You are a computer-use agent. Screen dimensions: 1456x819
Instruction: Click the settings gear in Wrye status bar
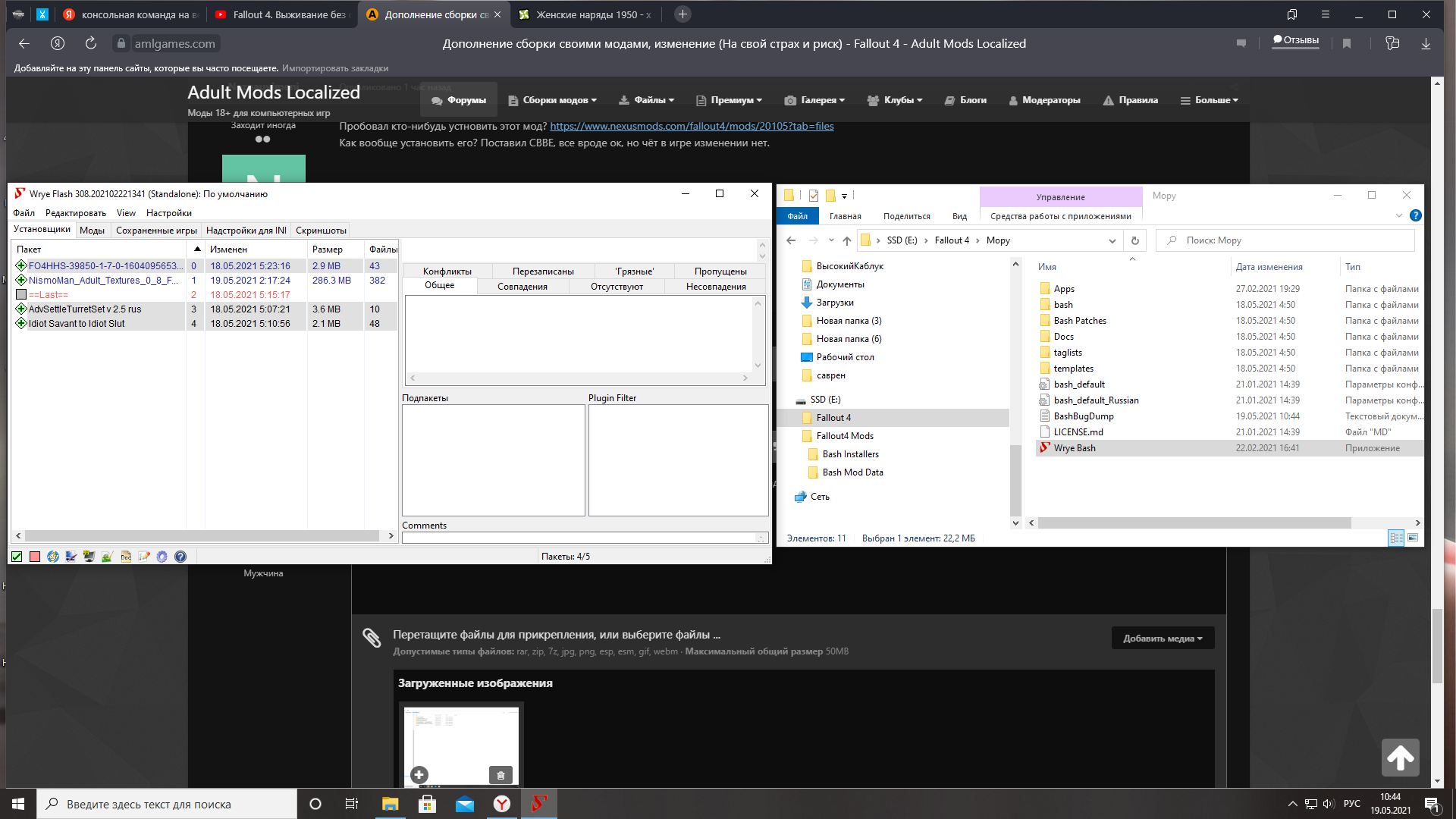click(x=162, y=557)
